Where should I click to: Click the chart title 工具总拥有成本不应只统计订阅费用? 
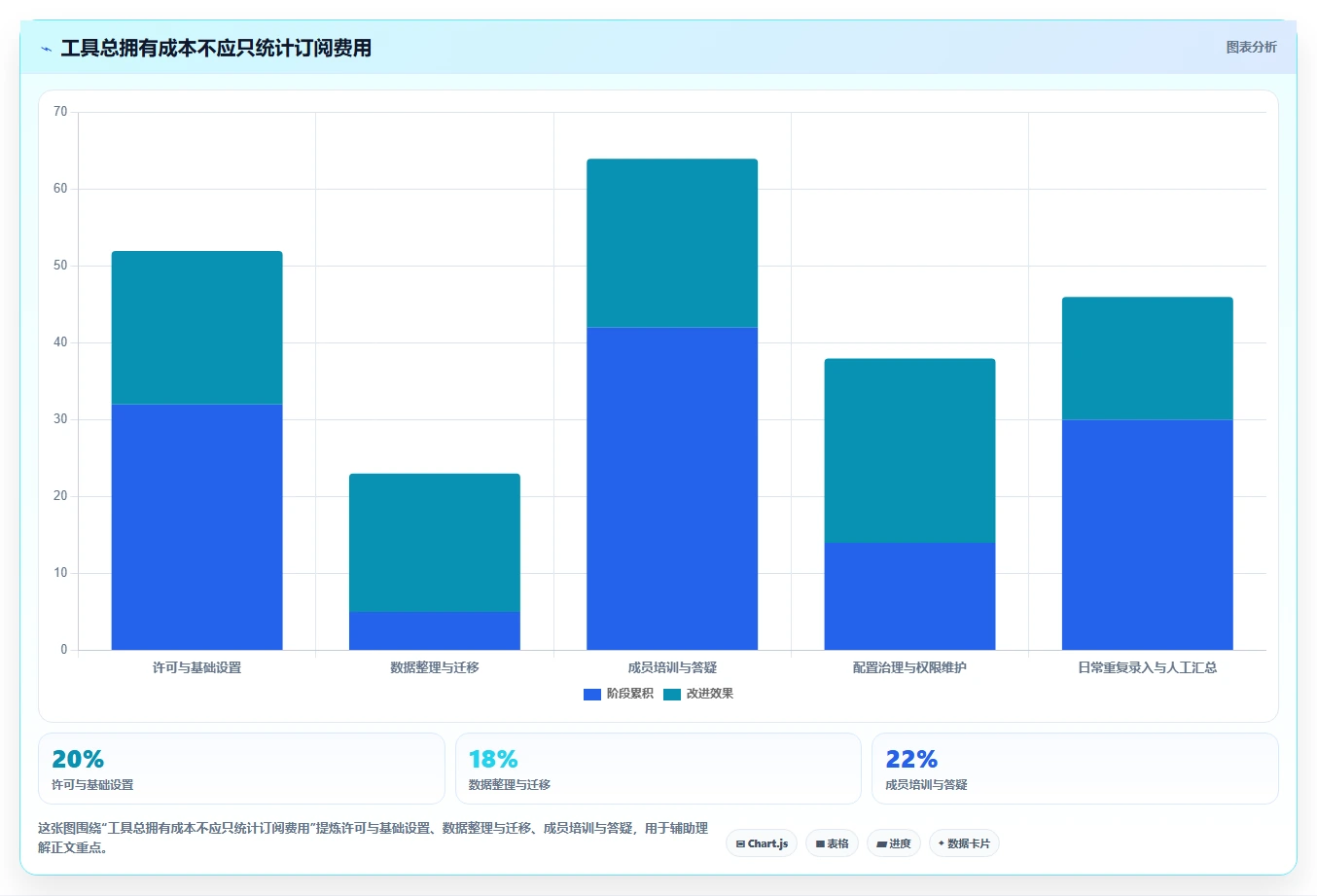pos(216,49)
